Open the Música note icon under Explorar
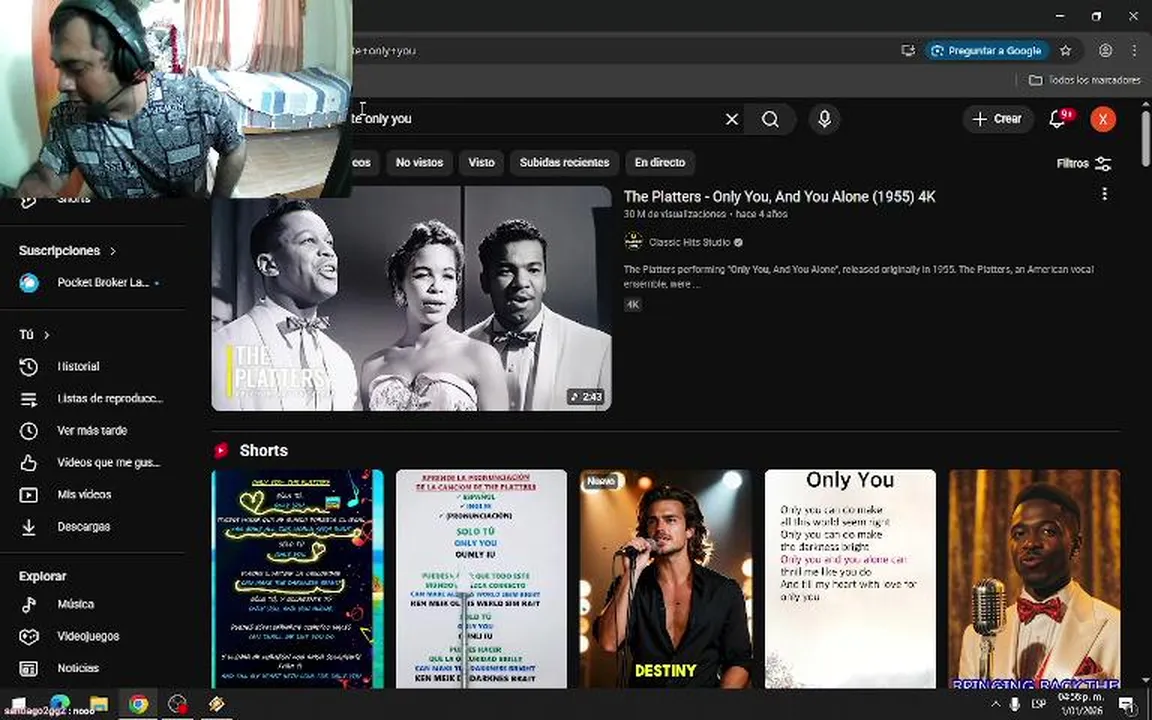 tap(29, 605)
